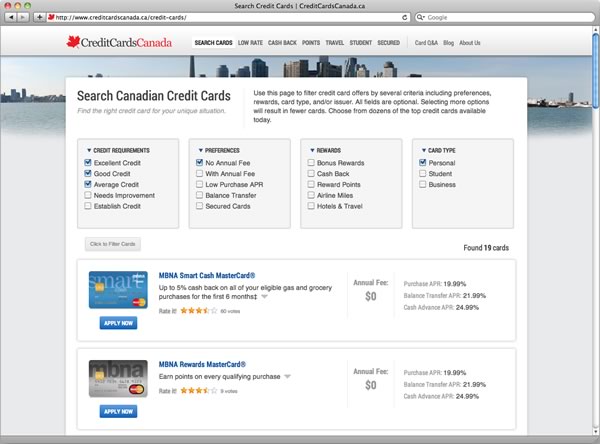The width and height of the screenshot is (600, 444).
Task: Collapse the Rewards section
Action: (312, 150)
